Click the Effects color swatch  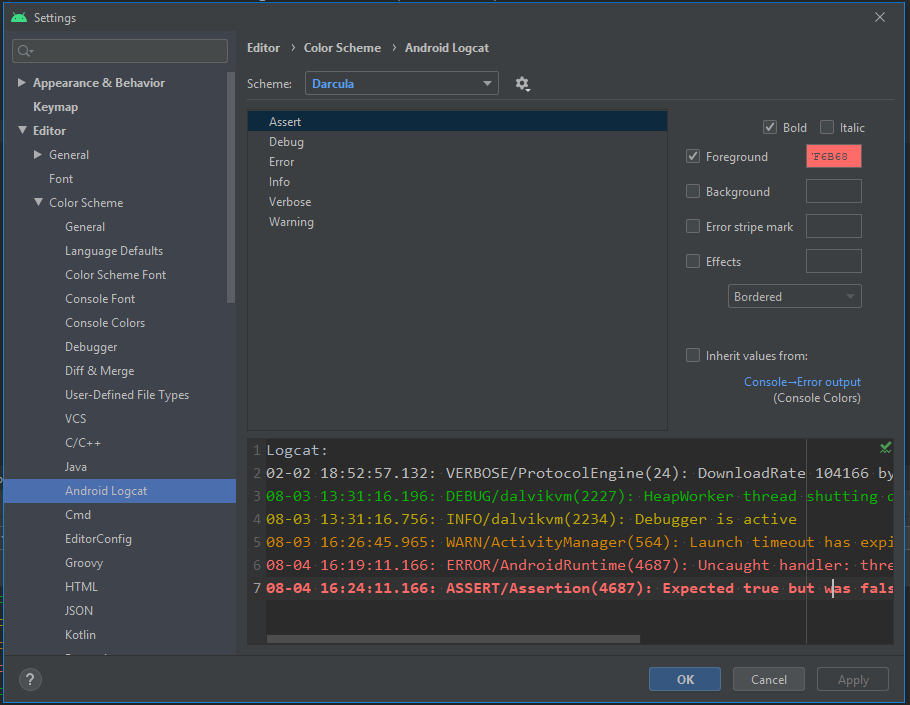coord(833,261)
